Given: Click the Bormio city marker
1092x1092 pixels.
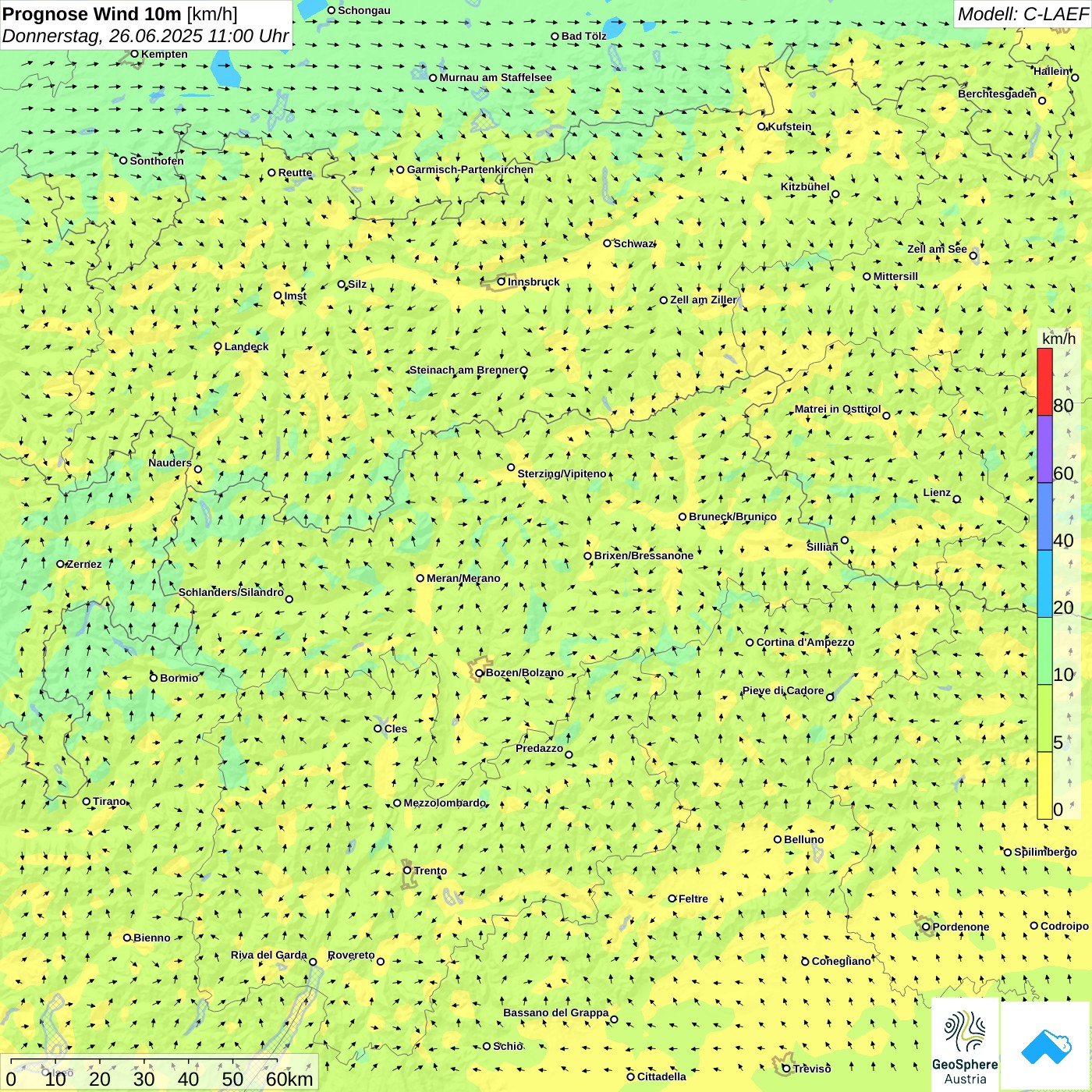Looking at the screenshot, I should (154, 678).
